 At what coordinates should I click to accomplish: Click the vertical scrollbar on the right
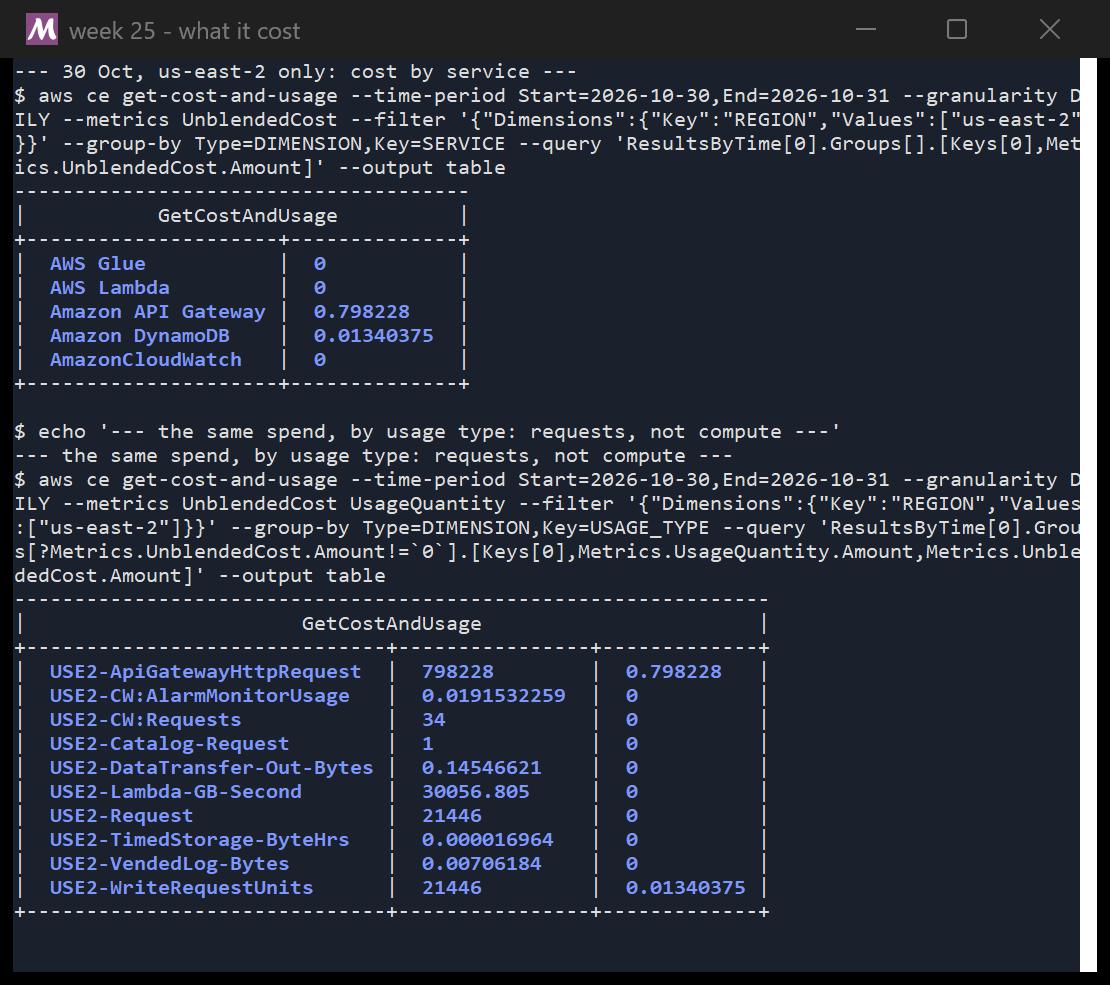[1088, 514]
